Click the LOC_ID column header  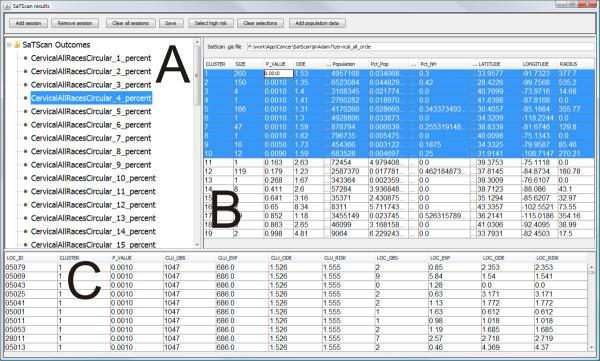tap(31, 258)
